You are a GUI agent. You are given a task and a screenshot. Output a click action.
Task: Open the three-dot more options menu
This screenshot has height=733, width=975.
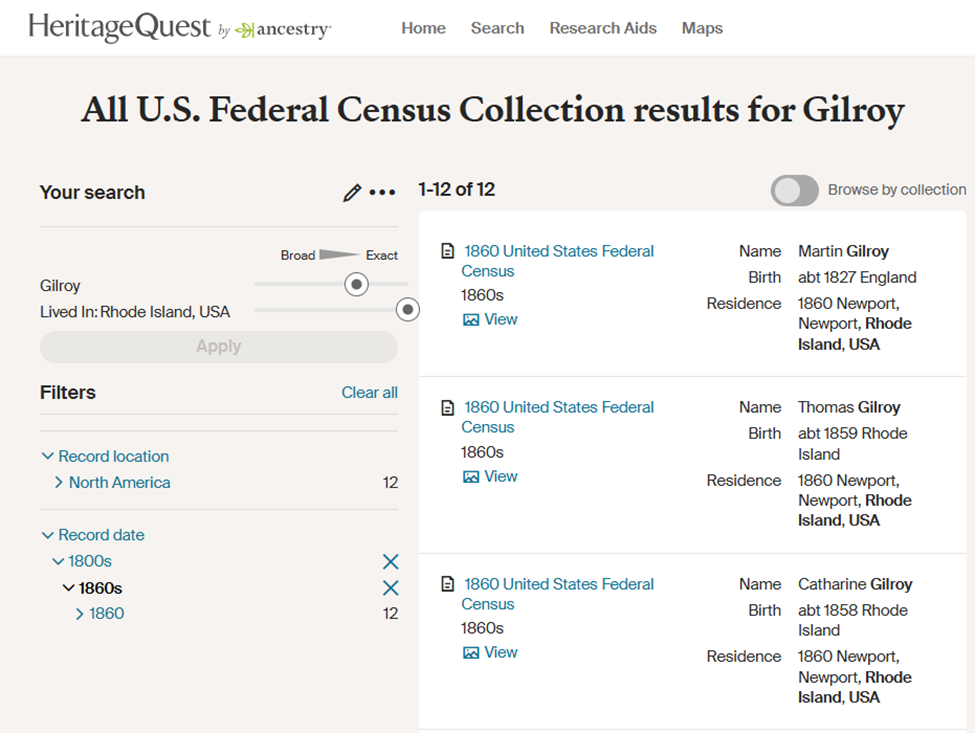coord(383,193)
